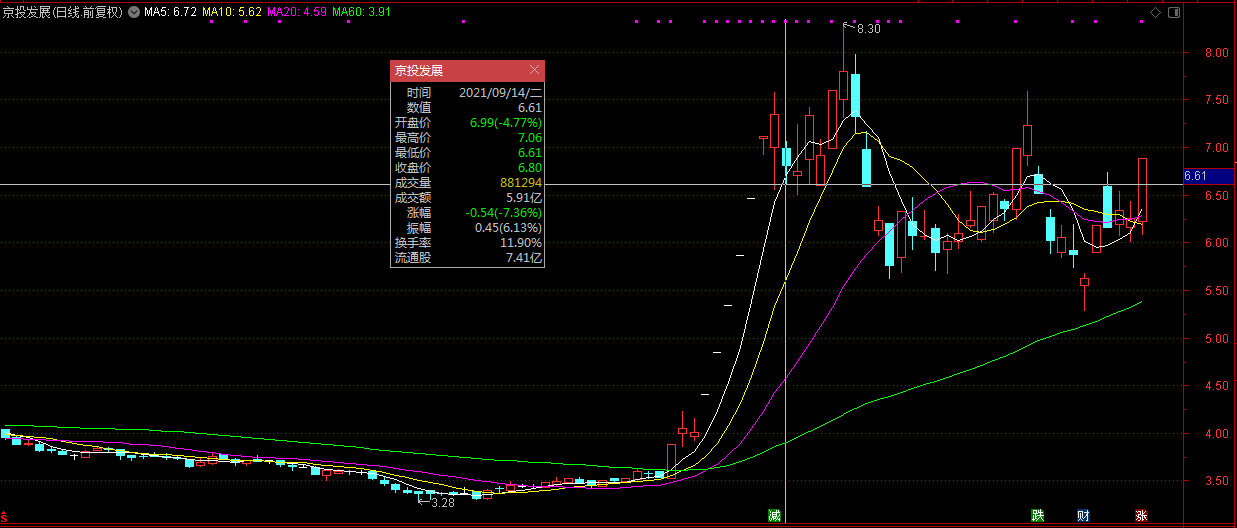Select the yellow MA10 indicator label
Viewport: 1237px width, 528px height.
click(233, 13)
